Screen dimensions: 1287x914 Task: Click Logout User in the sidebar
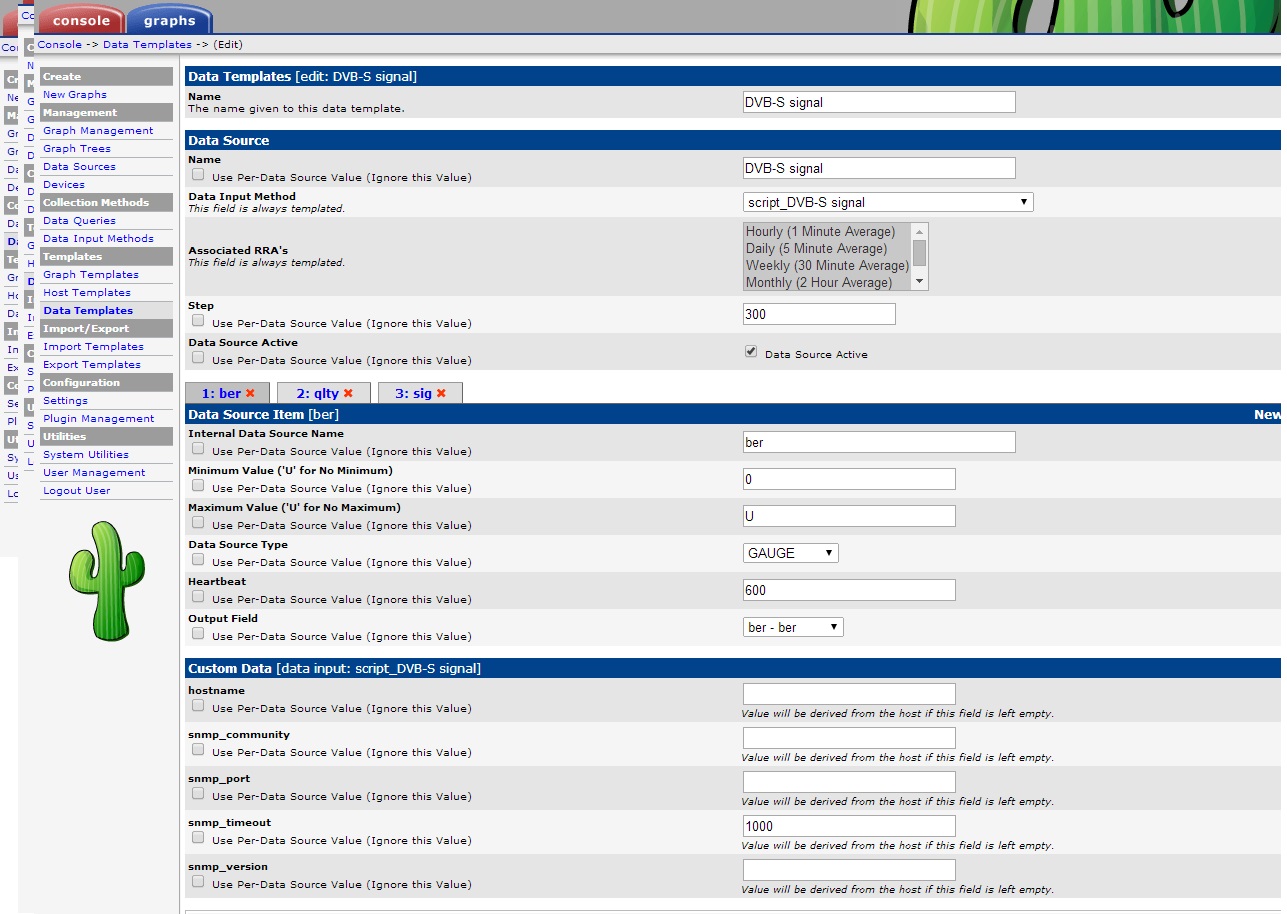pyautogui.click(x=77, y=491)
